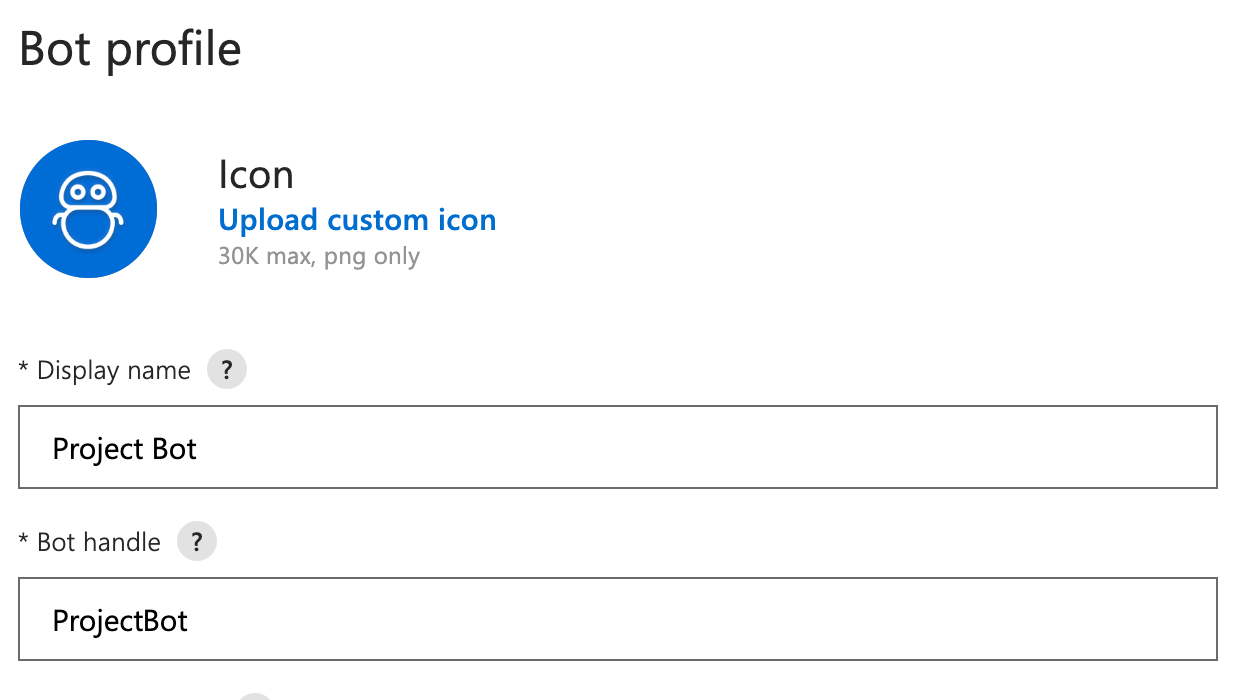Click the "Bot profile" page heading
Viewport: 1236px width, 700px height.
coord(130,48)
